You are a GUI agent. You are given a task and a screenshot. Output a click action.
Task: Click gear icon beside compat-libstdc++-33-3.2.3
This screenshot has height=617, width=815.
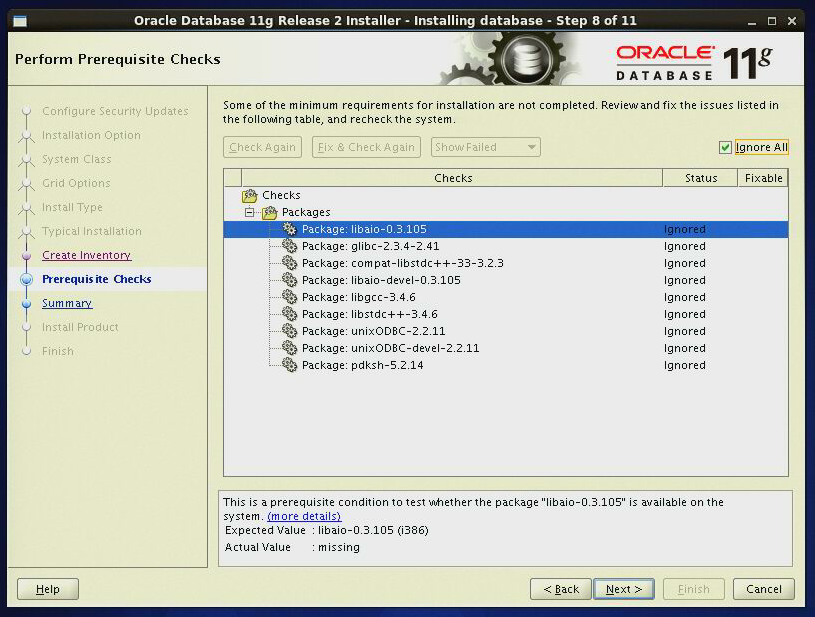(x=290, y=263)
